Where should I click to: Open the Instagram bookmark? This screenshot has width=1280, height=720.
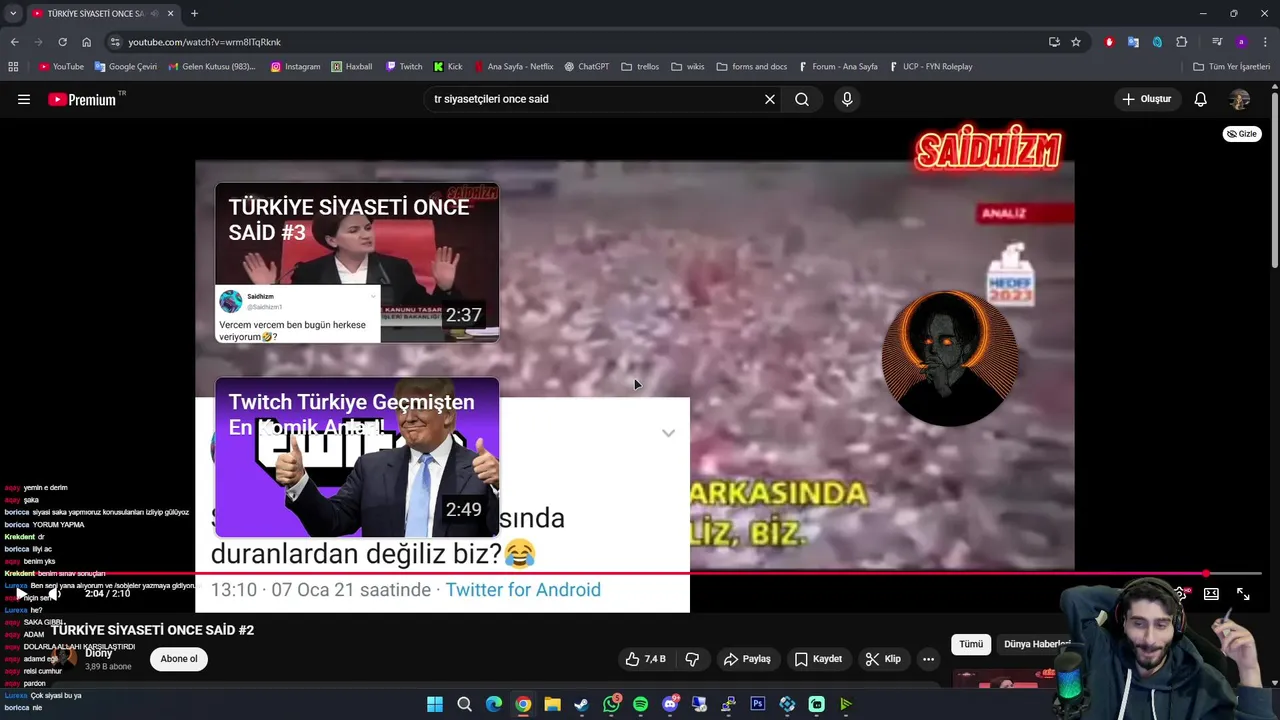point(296,67)
